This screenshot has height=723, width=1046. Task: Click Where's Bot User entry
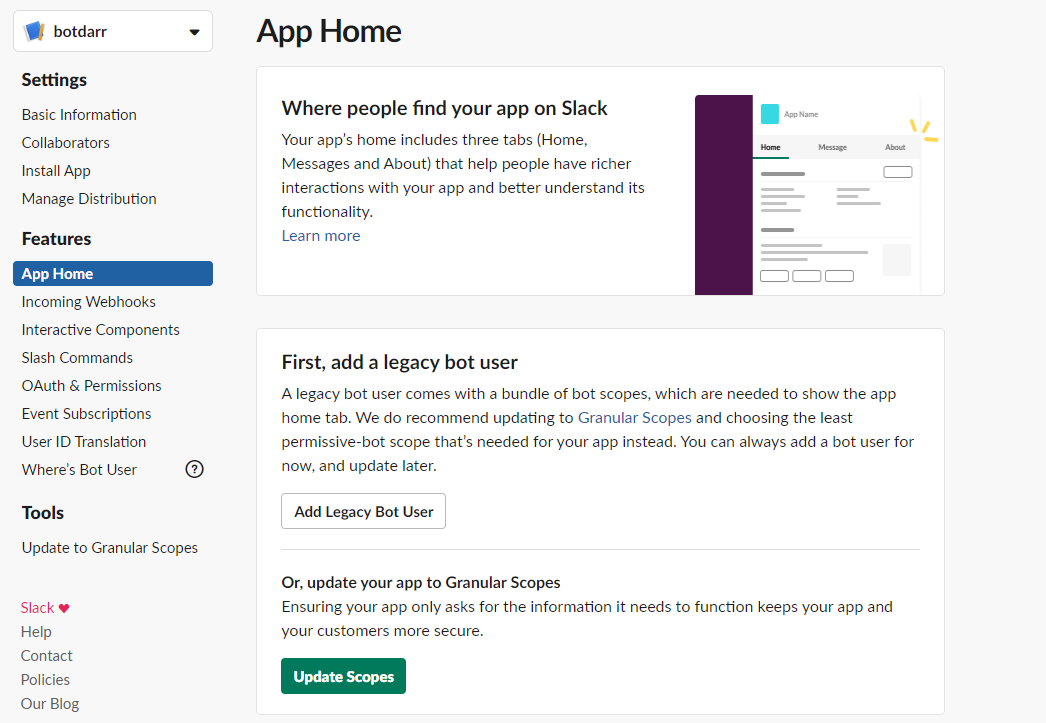[x=79, y=470]
